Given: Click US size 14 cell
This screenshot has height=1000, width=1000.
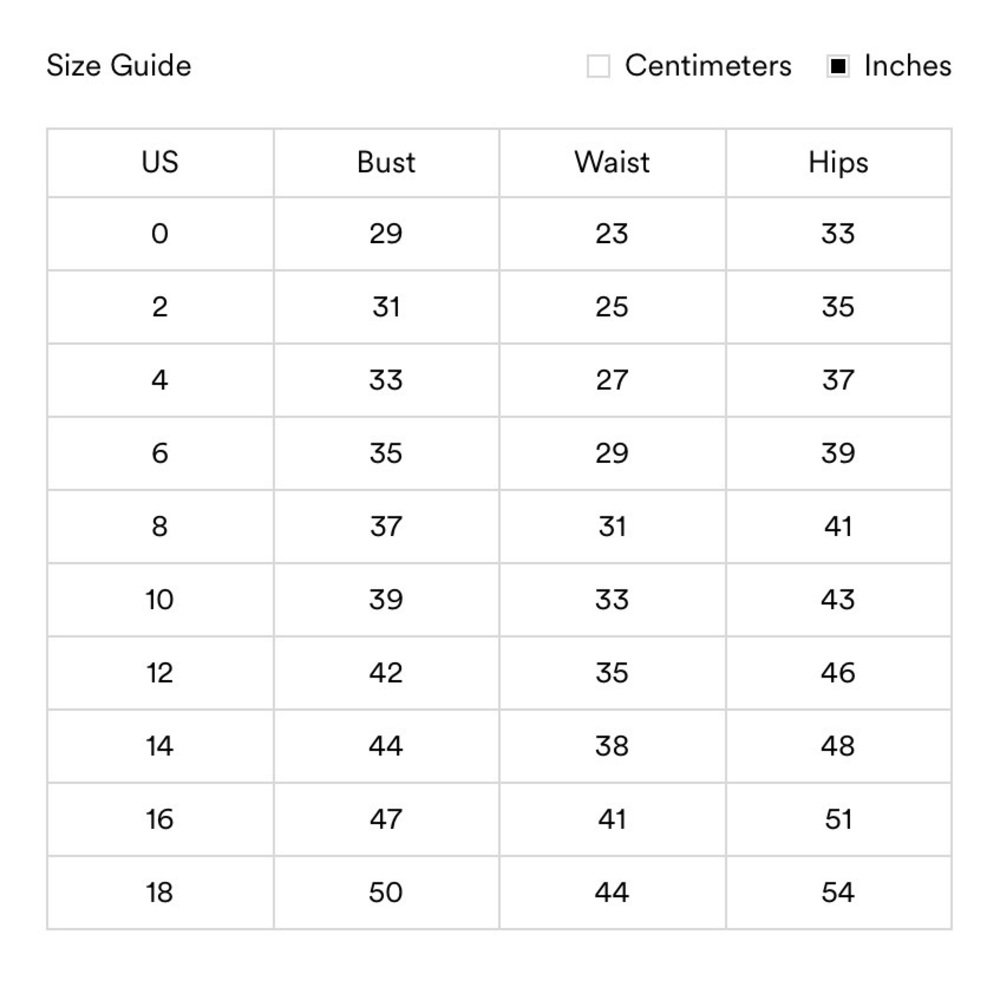Looking at the screenshot, I should (160, 746).
